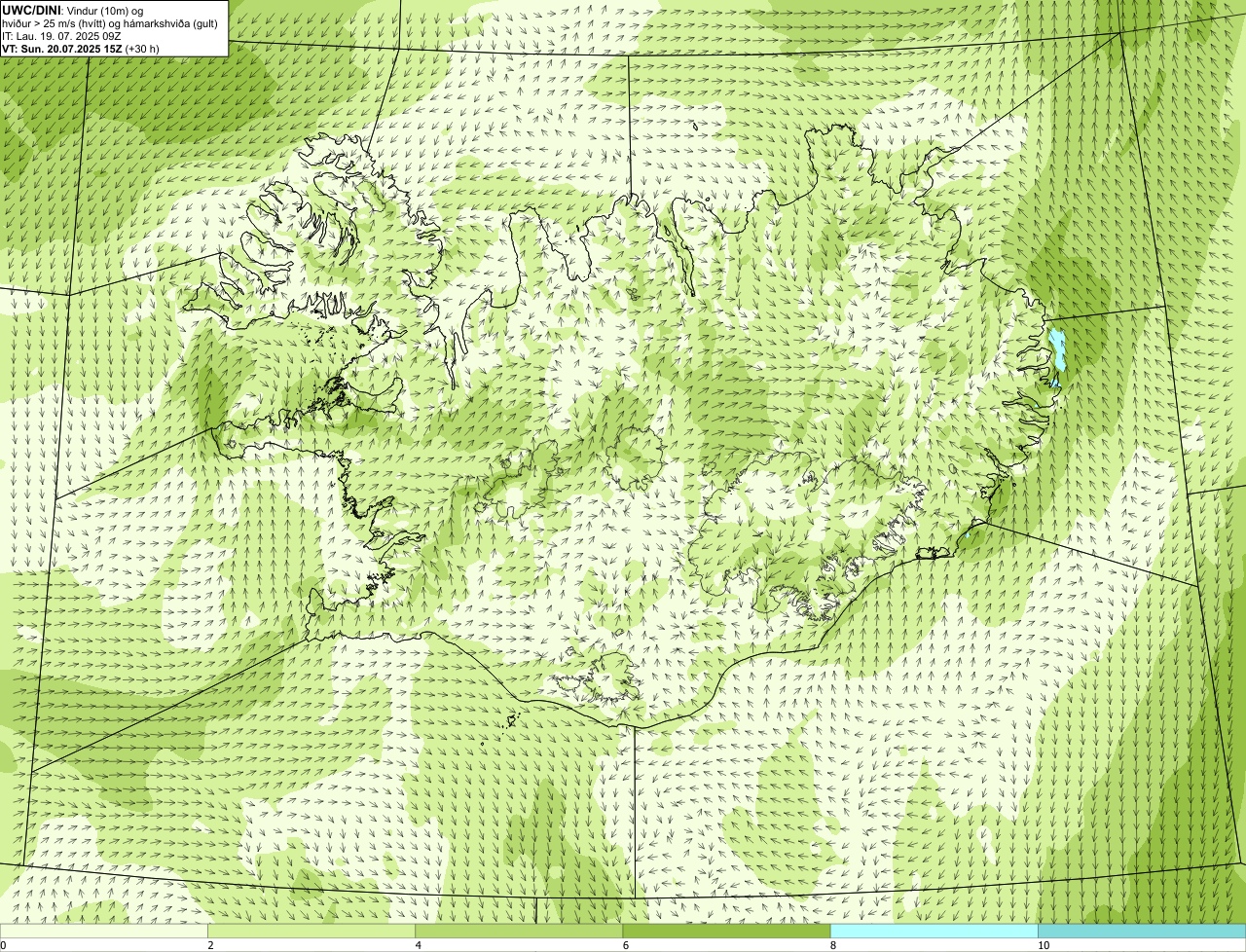Click the 2–4 m/s light green legend swatch
Screen dimensions: 1246x952
tap(311, 932)
